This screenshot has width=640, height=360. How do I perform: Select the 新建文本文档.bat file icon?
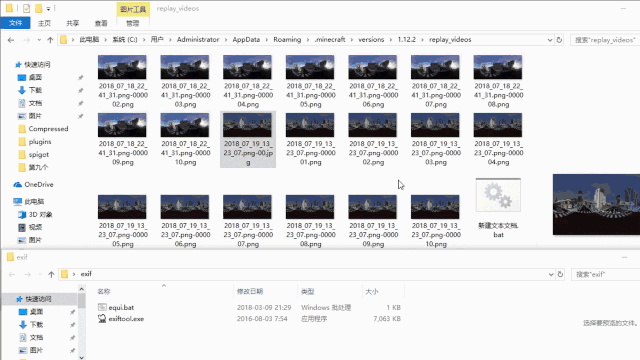click(x=498, y=195)
